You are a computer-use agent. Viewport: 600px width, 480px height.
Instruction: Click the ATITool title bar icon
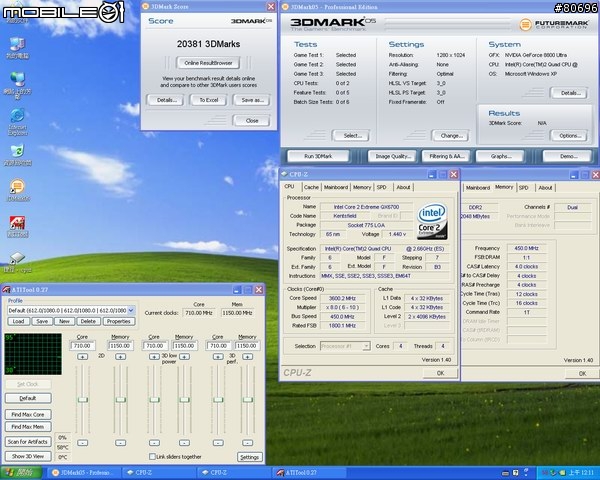7,290
